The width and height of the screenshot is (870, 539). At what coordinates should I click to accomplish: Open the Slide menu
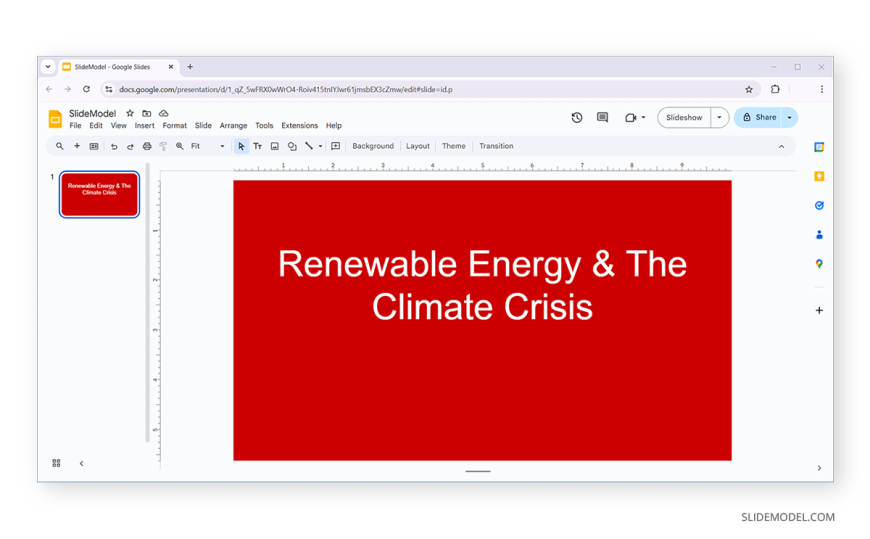click(x=203, y=126)
